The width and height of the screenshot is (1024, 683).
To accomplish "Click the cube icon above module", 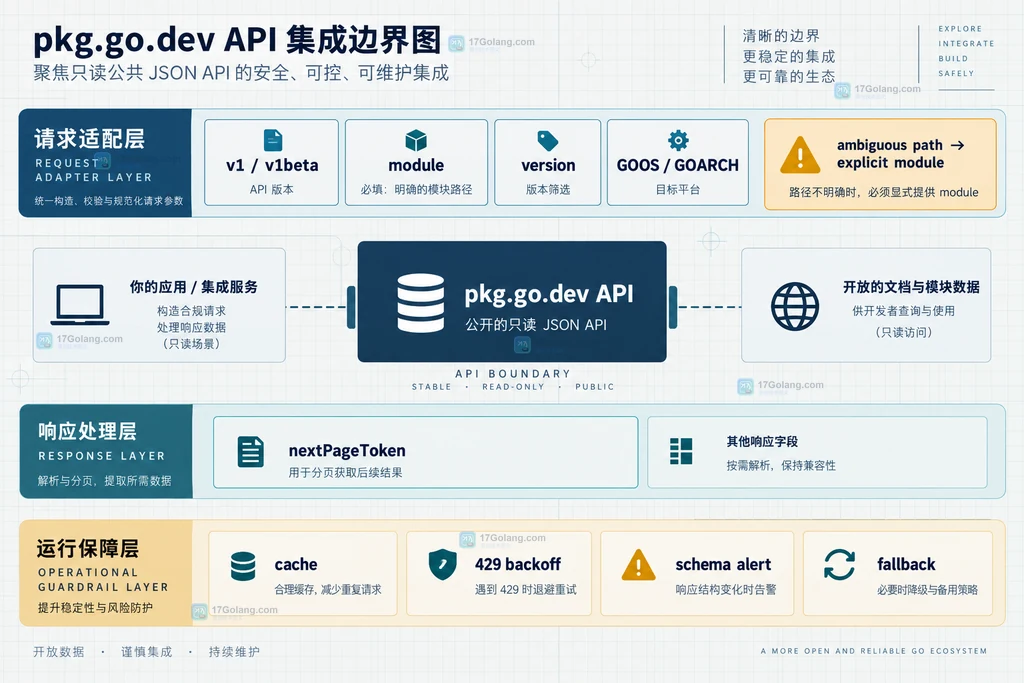I will coord(416,140).
